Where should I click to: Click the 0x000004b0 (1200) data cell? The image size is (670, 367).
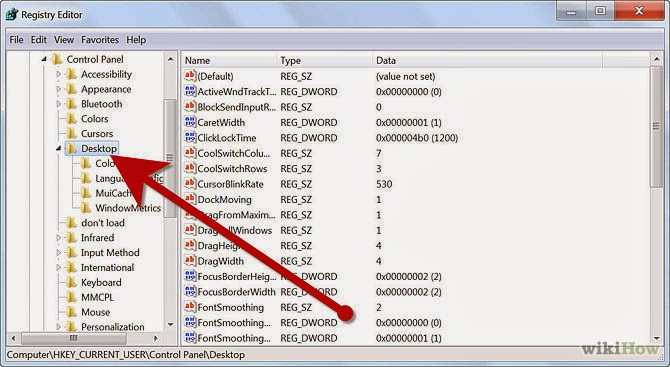(x=417, y=138)
